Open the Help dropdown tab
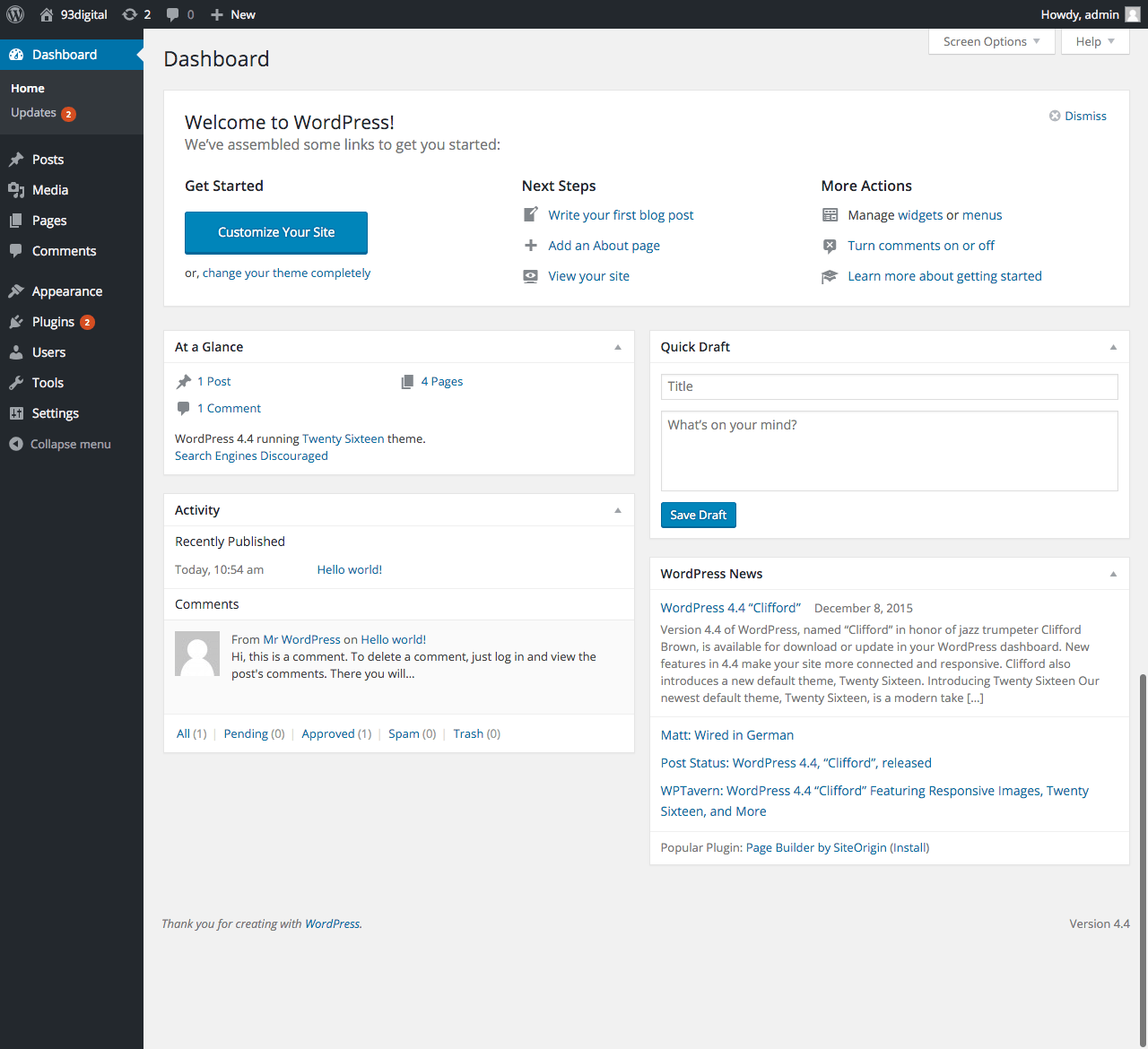The height and width of the screenshot is (1049, 1148). [x=1094, y=41]
